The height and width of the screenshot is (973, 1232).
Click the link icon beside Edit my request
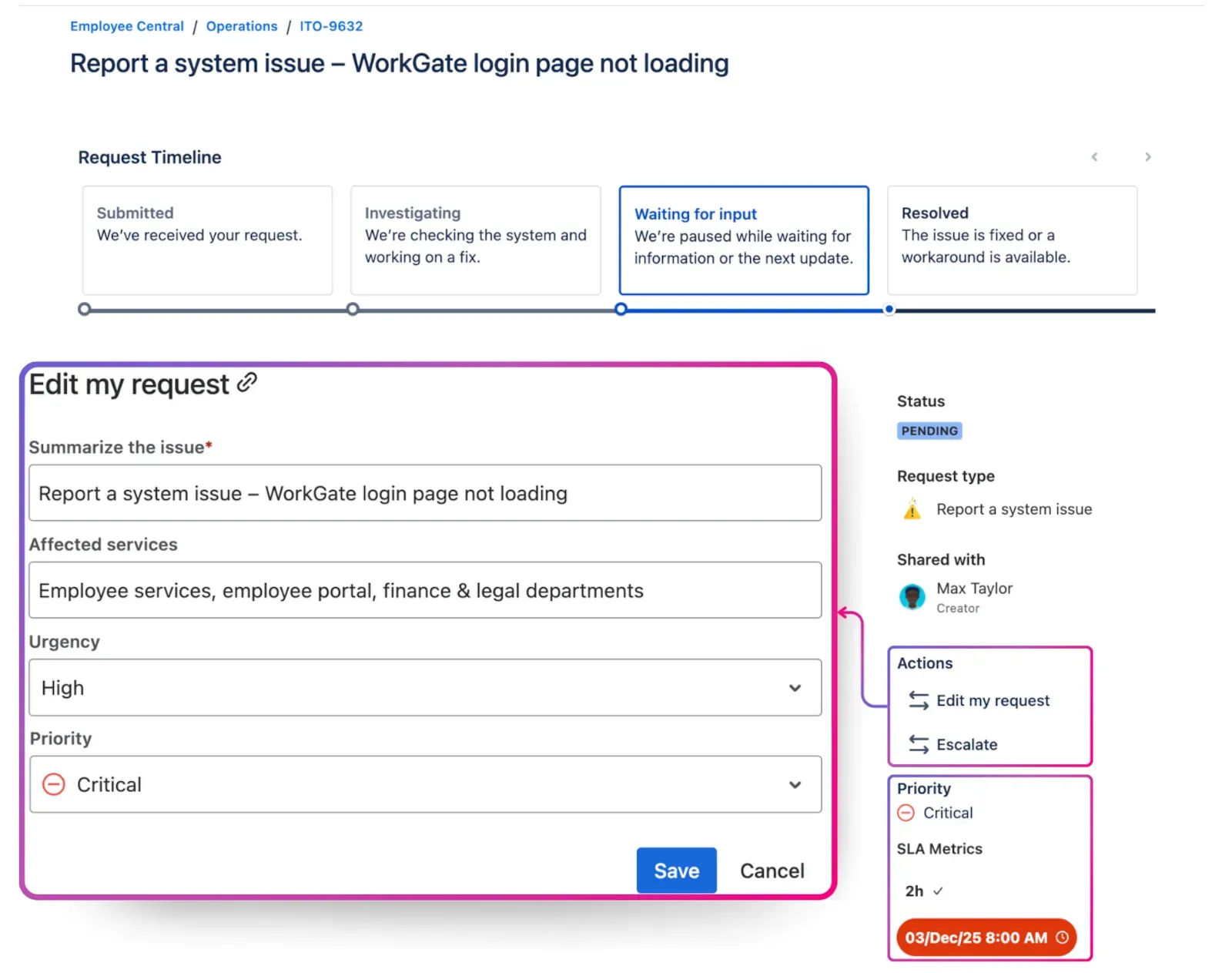click(246, 383)
